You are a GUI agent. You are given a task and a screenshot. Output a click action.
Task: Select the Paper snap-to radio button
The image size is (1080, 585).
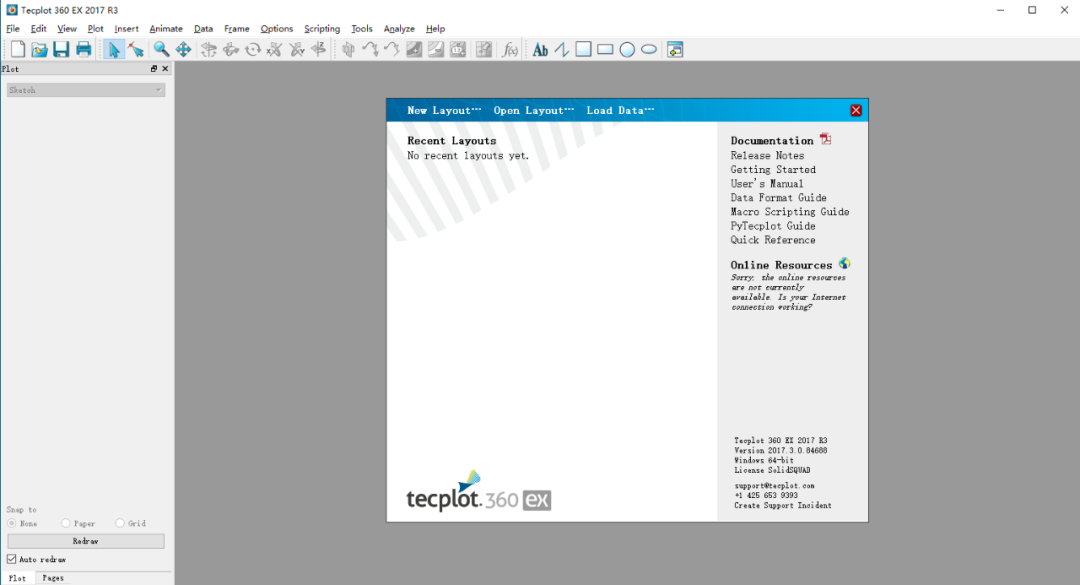click(65, 523)
